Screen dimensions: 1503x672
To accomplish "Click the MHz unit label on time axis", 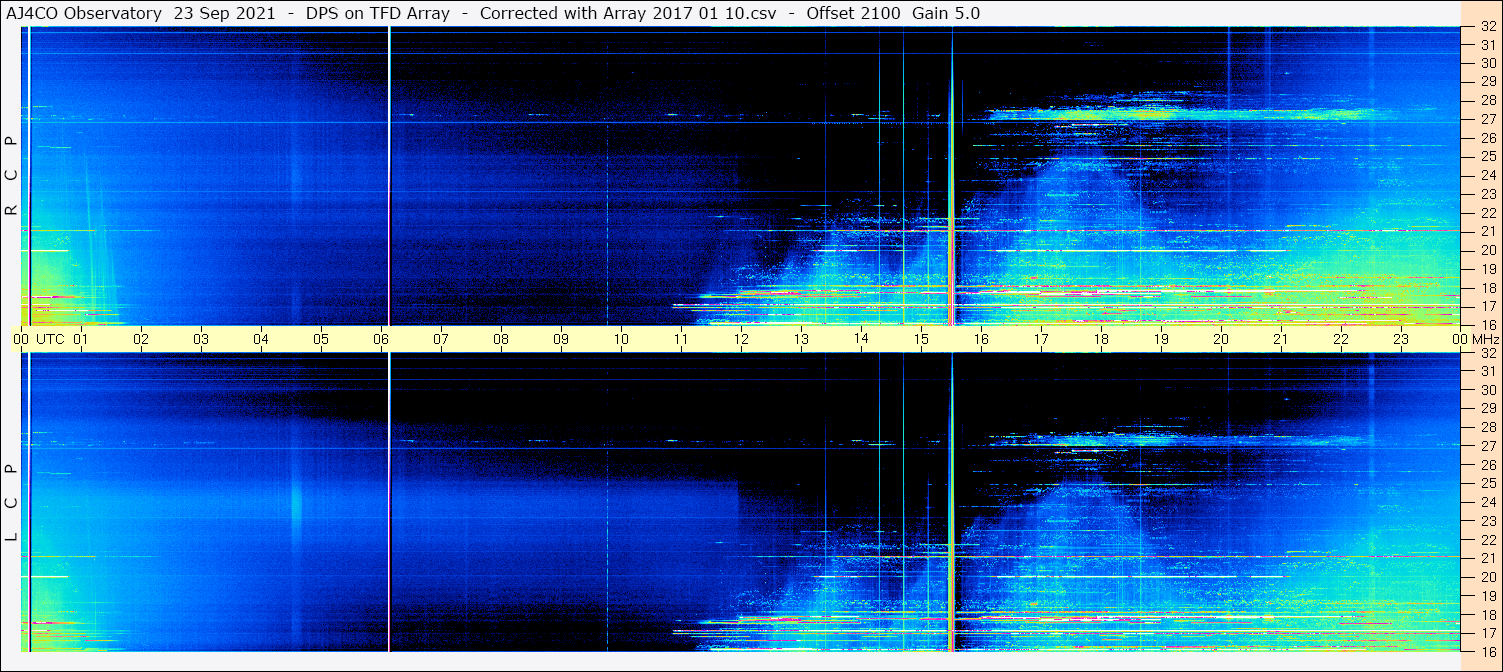I will (x=1480, y=339).
